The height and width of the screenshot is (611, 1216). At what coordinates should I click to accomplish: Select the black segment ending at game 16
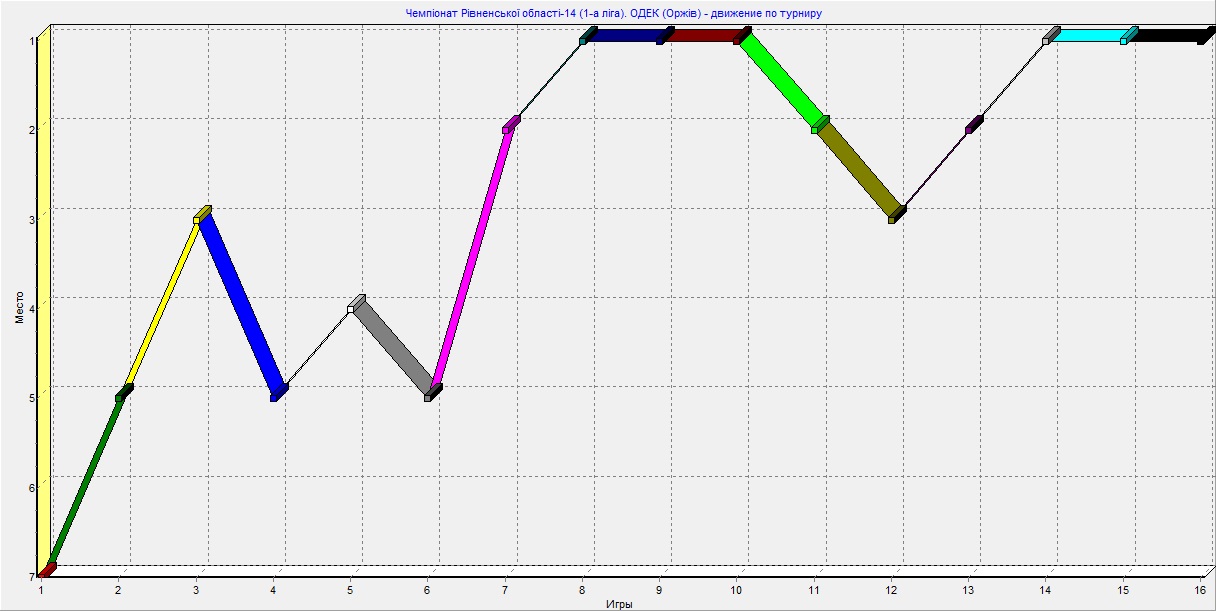[1166, 36]
